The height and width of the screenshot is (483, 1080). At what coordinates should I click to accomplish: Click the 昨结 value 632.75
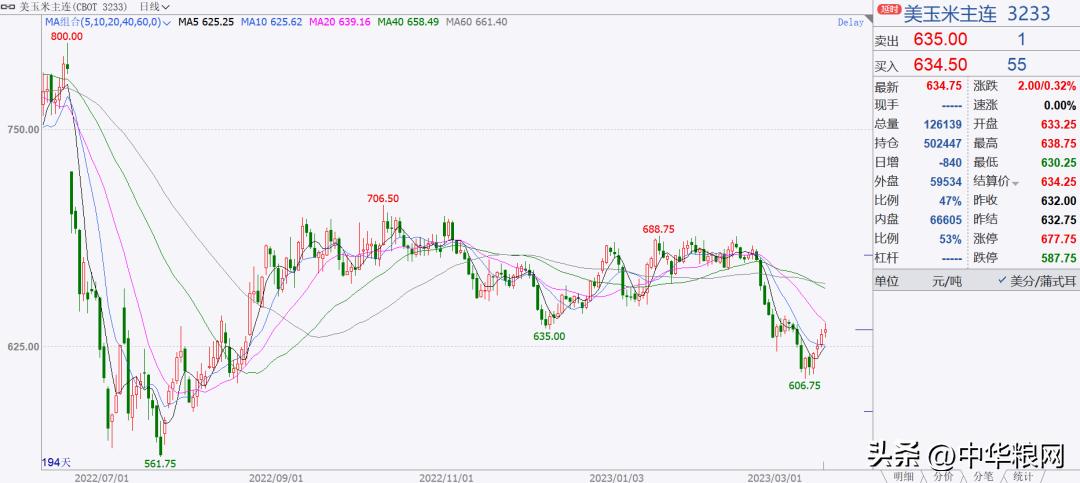1057,220
